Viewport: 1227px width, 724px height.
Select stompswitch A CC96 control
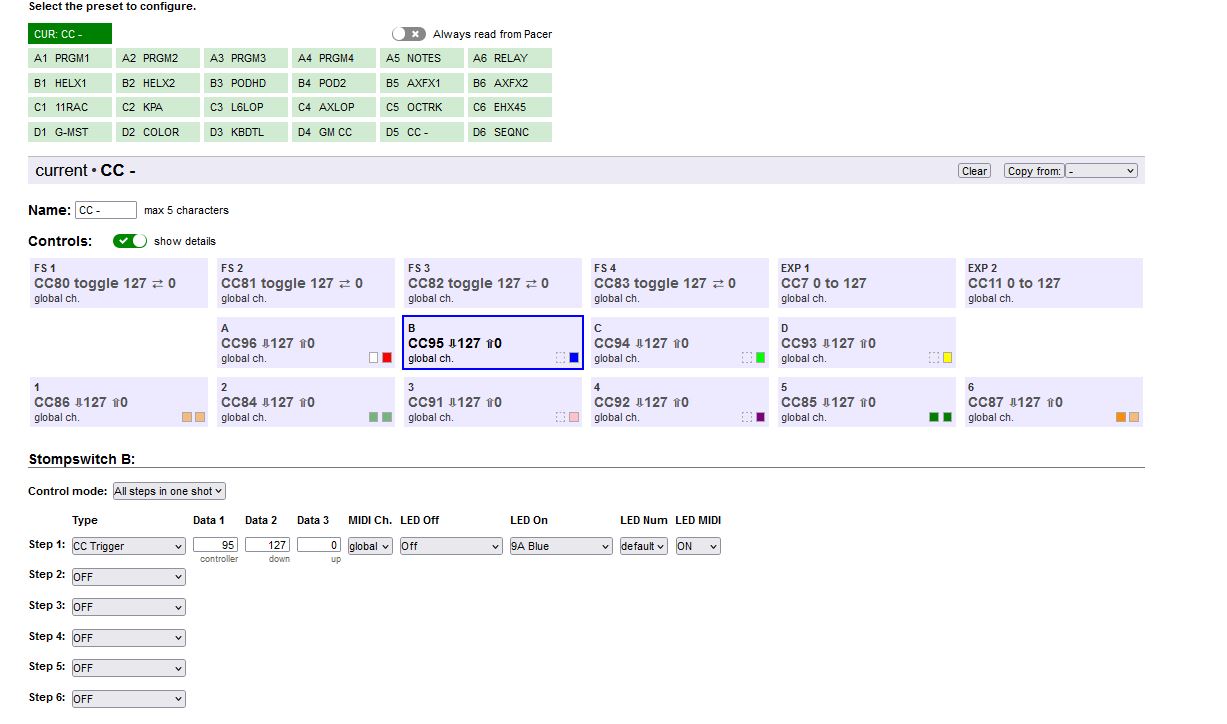[305, 343]
